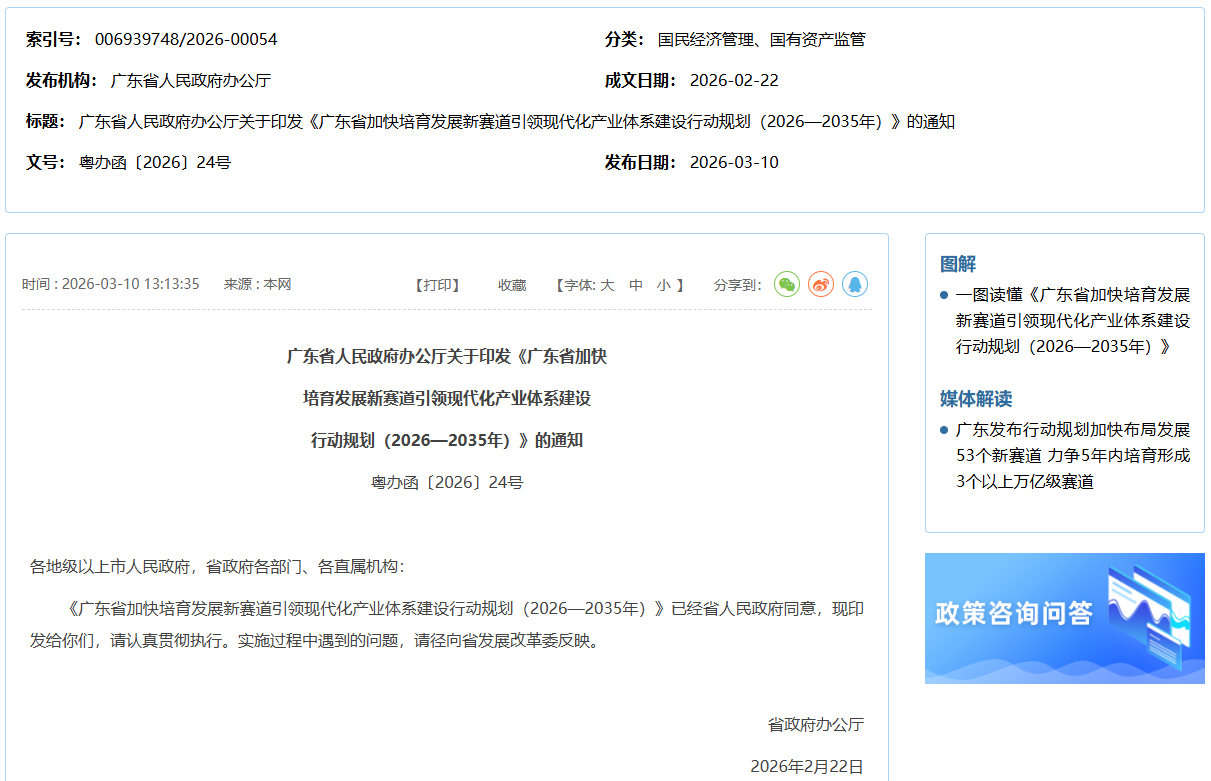Click the QQ share icon
This screenshot has width=1211, height=781.
tap(854, 285)
